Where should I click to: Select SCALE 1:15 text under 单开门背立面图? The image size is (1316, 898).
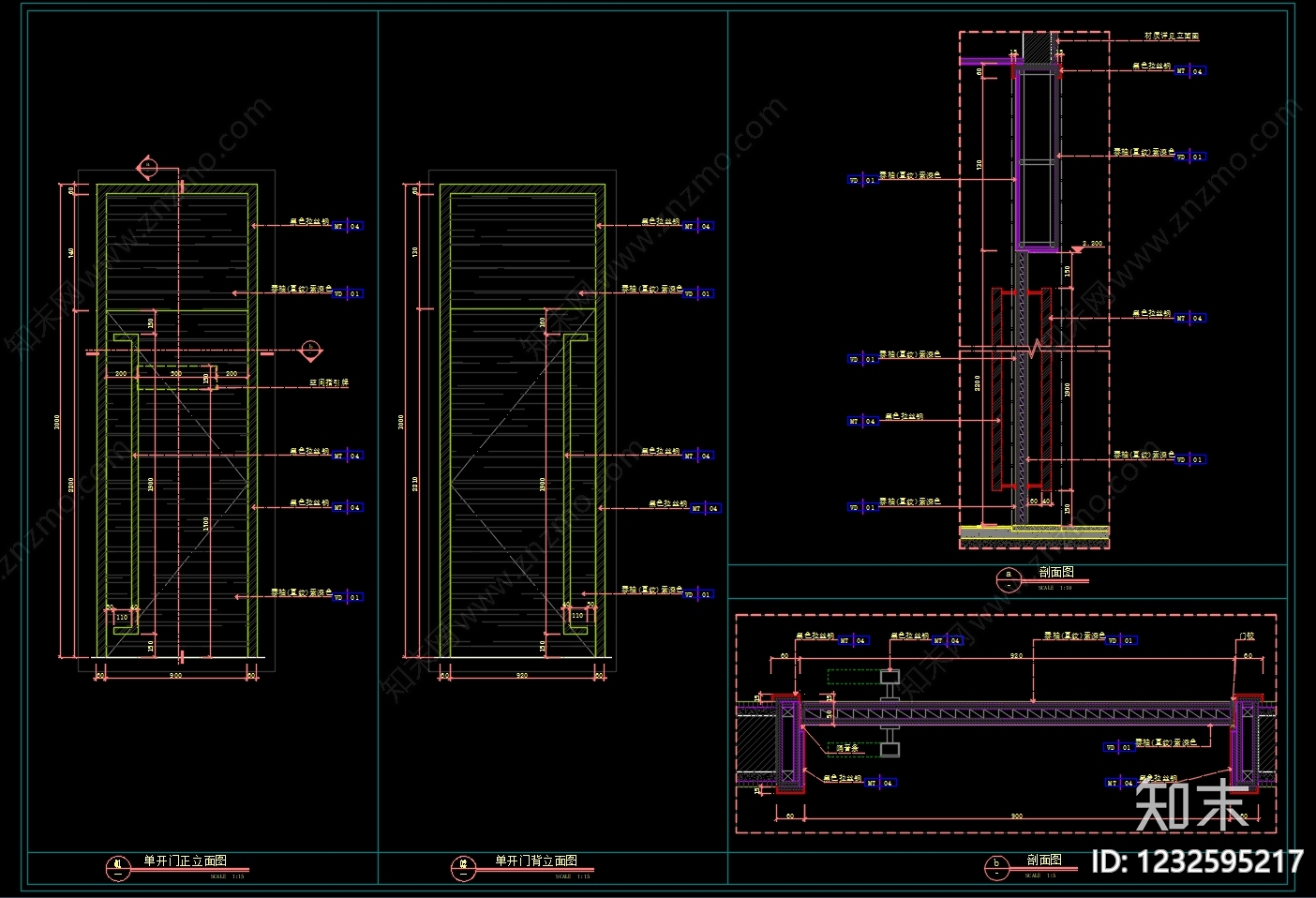(x=573, y=876)
